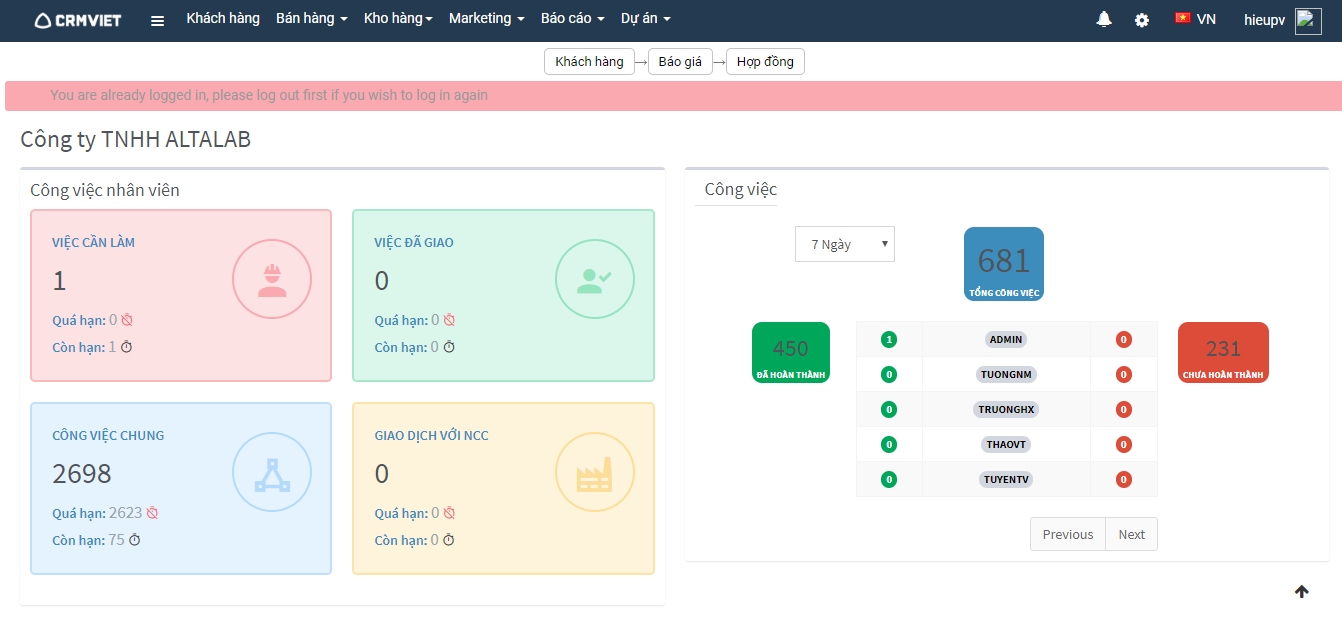Open the 450 Đã hoàn thành tile
1342x622 pixels.
pyautogui.click(x=791, y=352)
